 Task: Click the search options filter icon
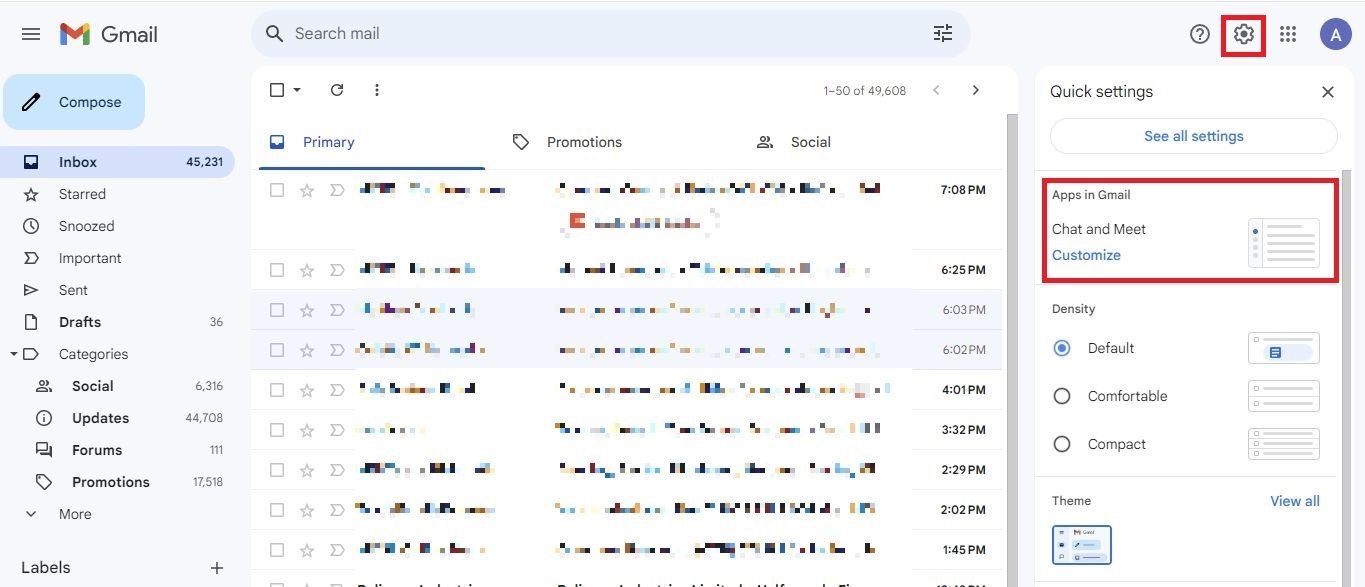[942, 34]
